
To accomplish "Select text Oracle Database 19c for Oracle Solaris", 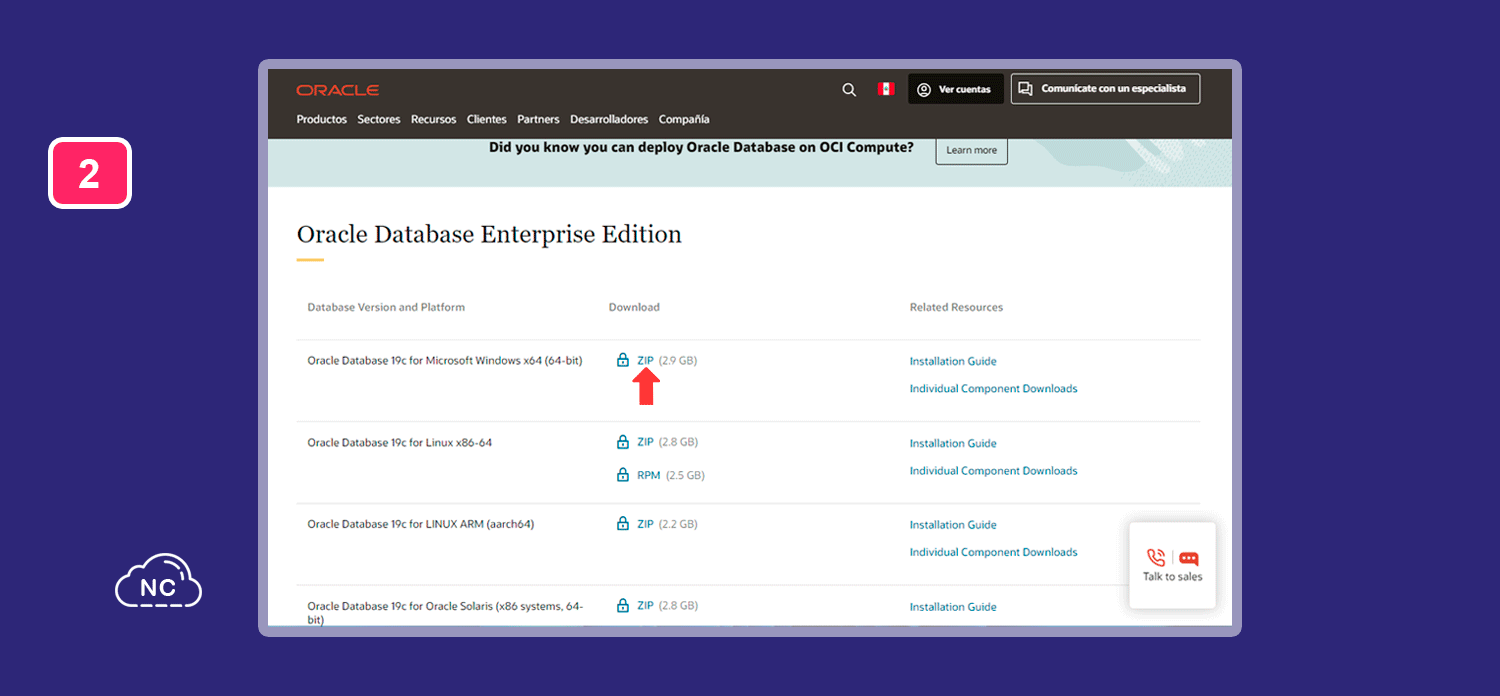I will click(445, 613).
